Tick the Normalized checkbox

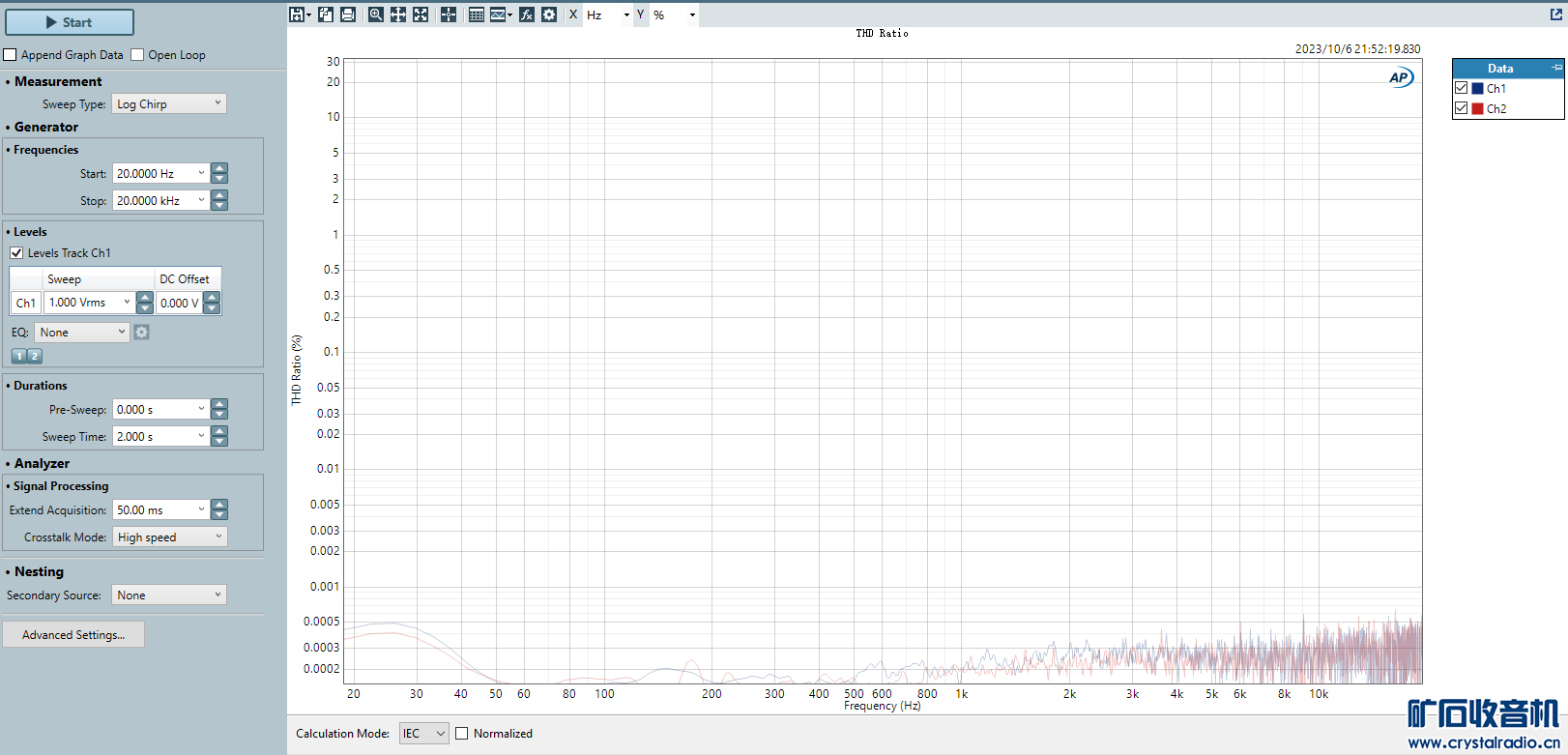tap(462, 734)
